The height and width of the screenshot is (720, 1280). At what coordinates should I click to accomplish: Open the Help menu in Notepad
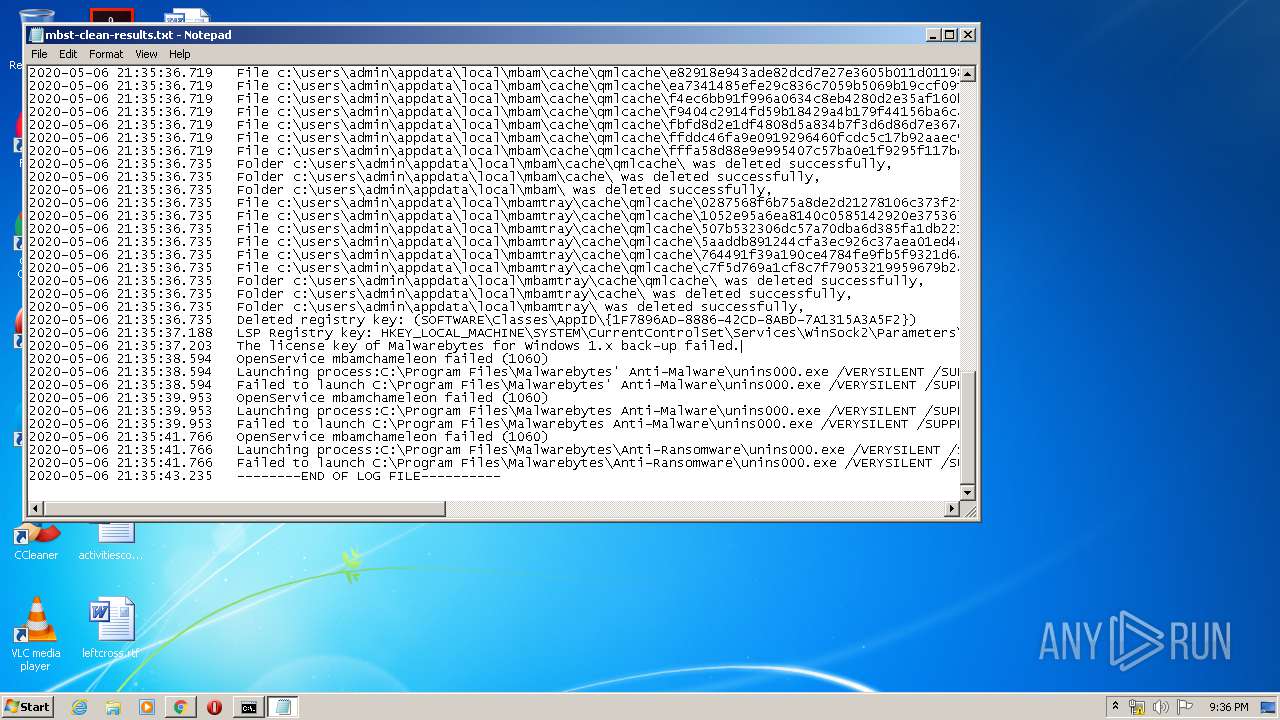click(x=180, y=54)
